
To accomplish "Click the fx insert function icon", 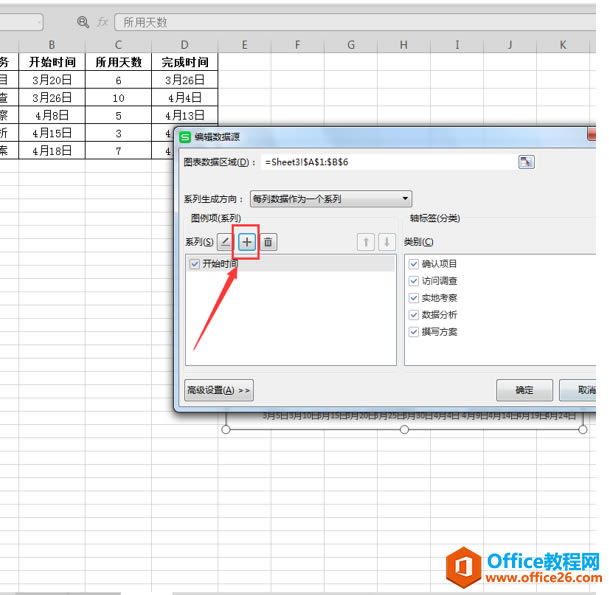I will pos(102,22).
